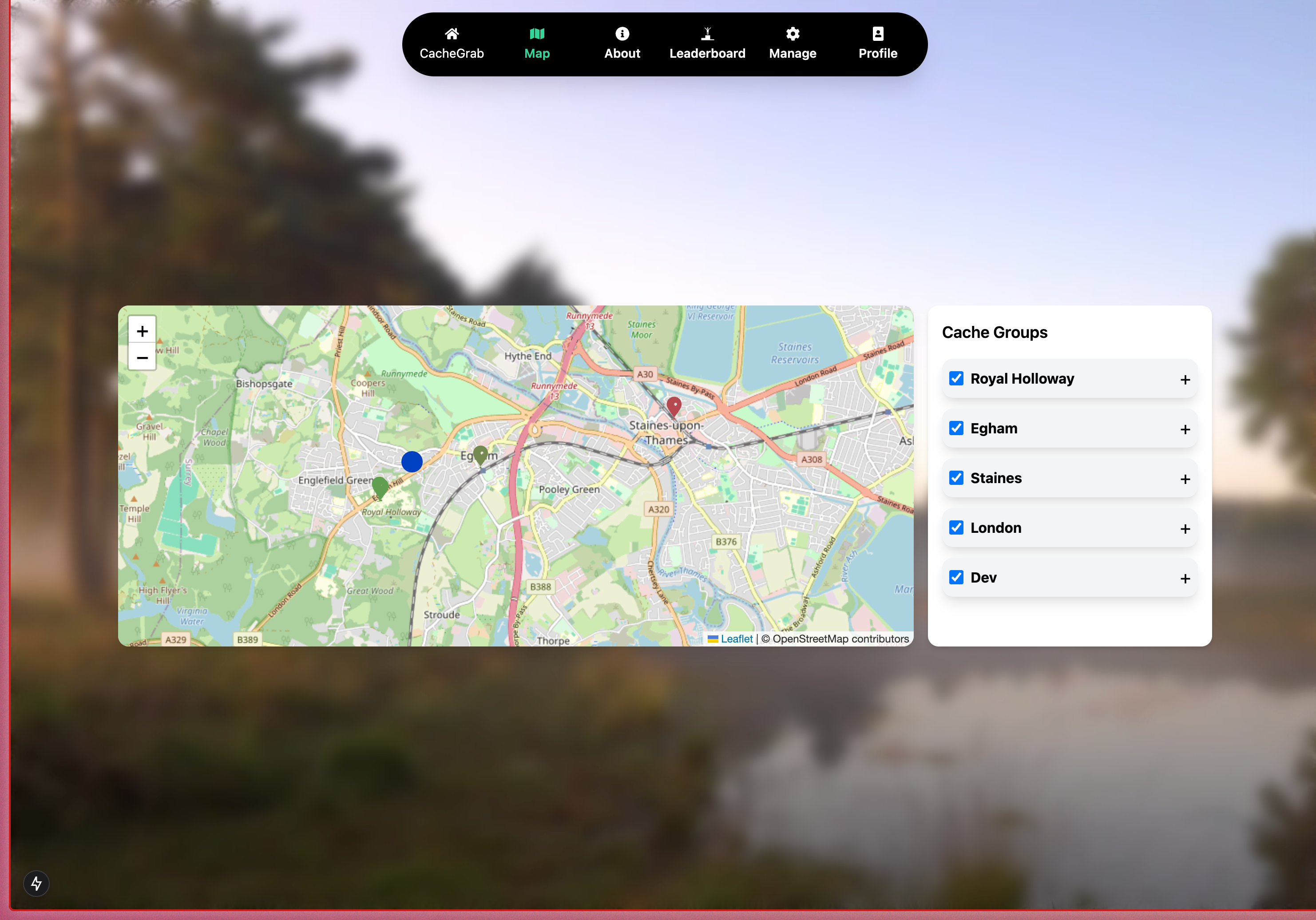
Task: Open the Profile badge icon
Action: [x=877, y=34]
